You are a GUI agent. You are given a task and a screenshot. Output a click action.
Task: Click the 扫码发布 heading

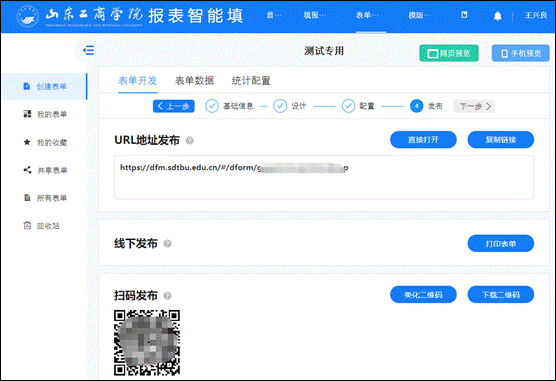[136, 295]
